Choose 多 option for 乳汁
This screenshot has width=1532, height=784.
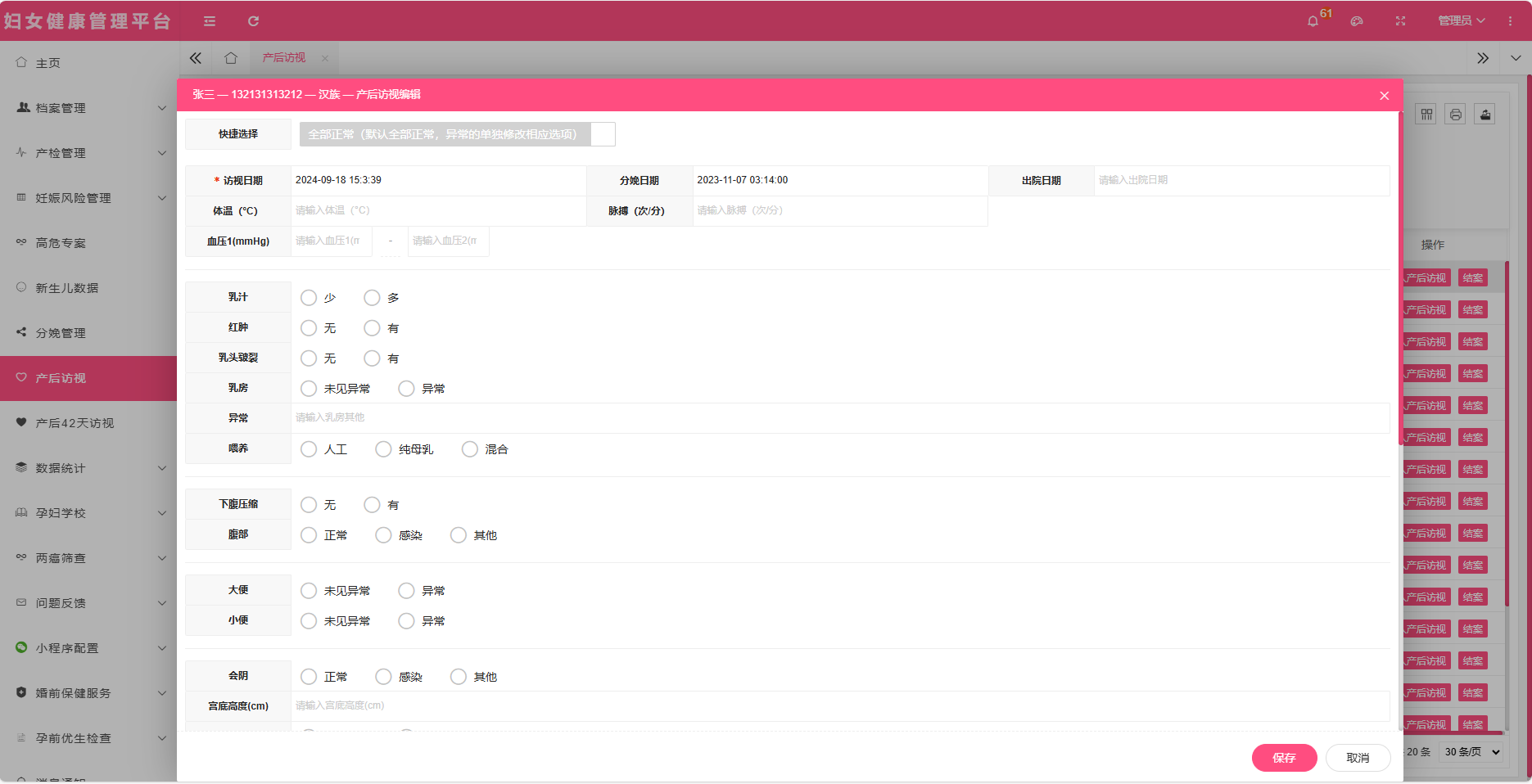click(x=372, y=298)
